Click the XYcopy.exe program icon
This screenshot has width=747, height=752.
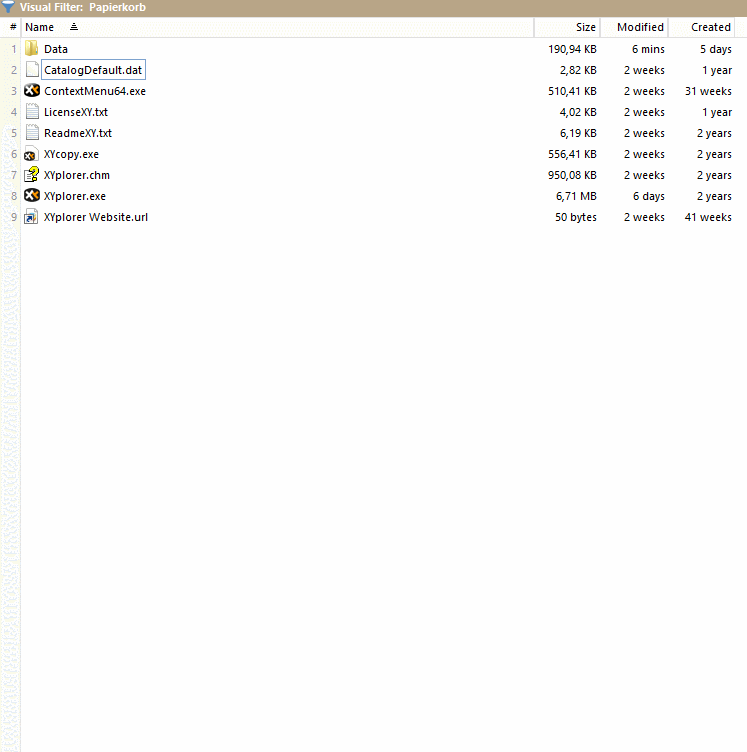coord(32,154)
